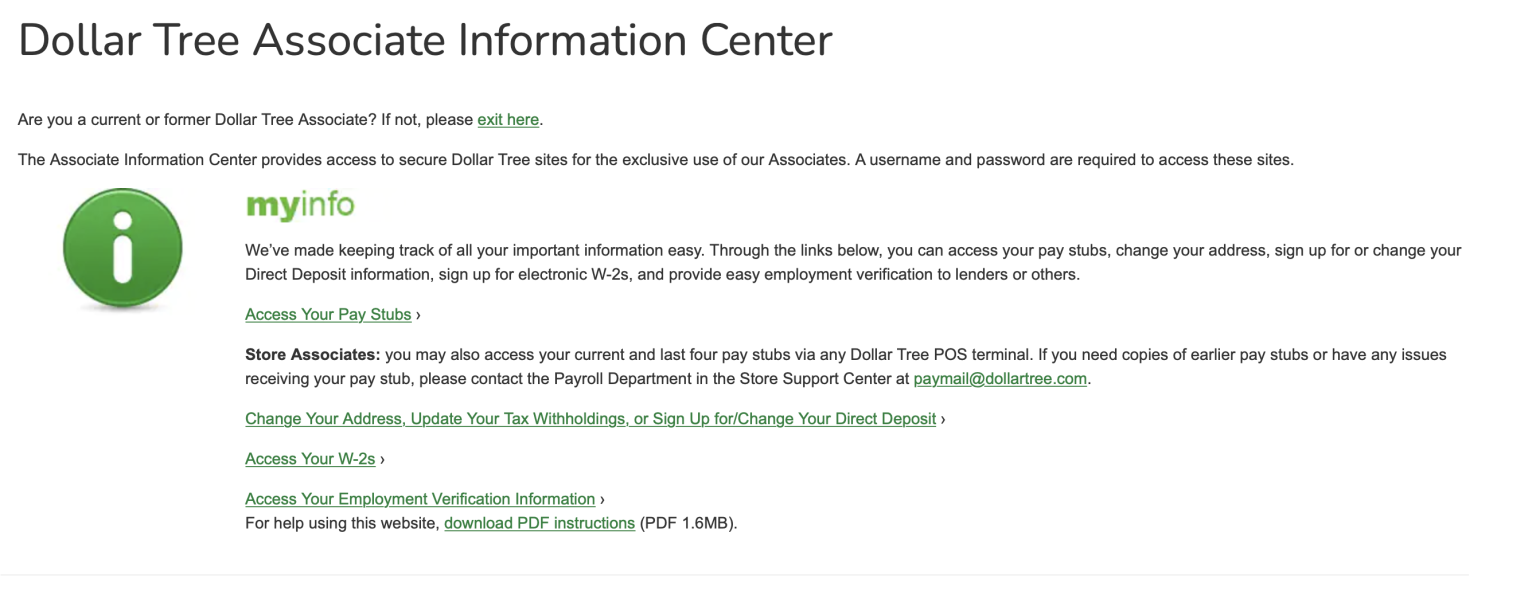Click the chevron after Access Your W-2s
Viewport: 1536px width, 595px height.
(382, 459)
